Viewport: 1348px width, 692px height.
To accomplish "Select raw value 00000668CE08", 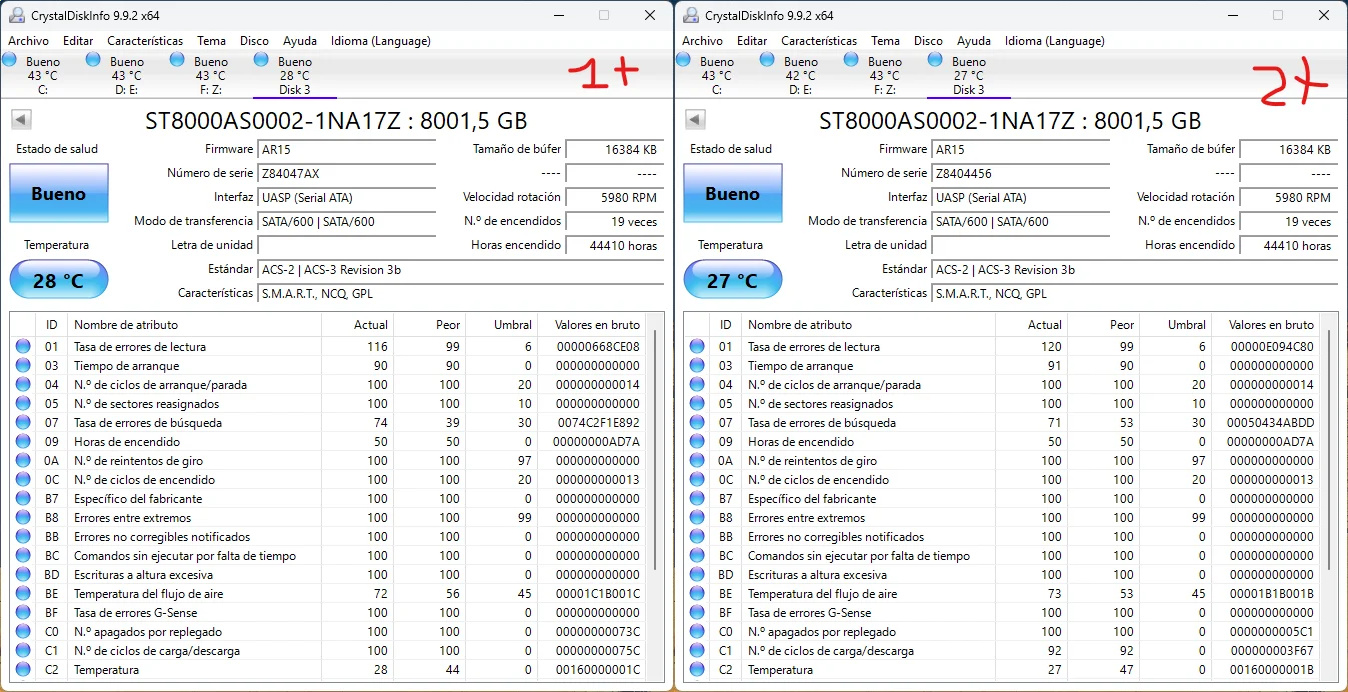I will (x=598, y=347).
